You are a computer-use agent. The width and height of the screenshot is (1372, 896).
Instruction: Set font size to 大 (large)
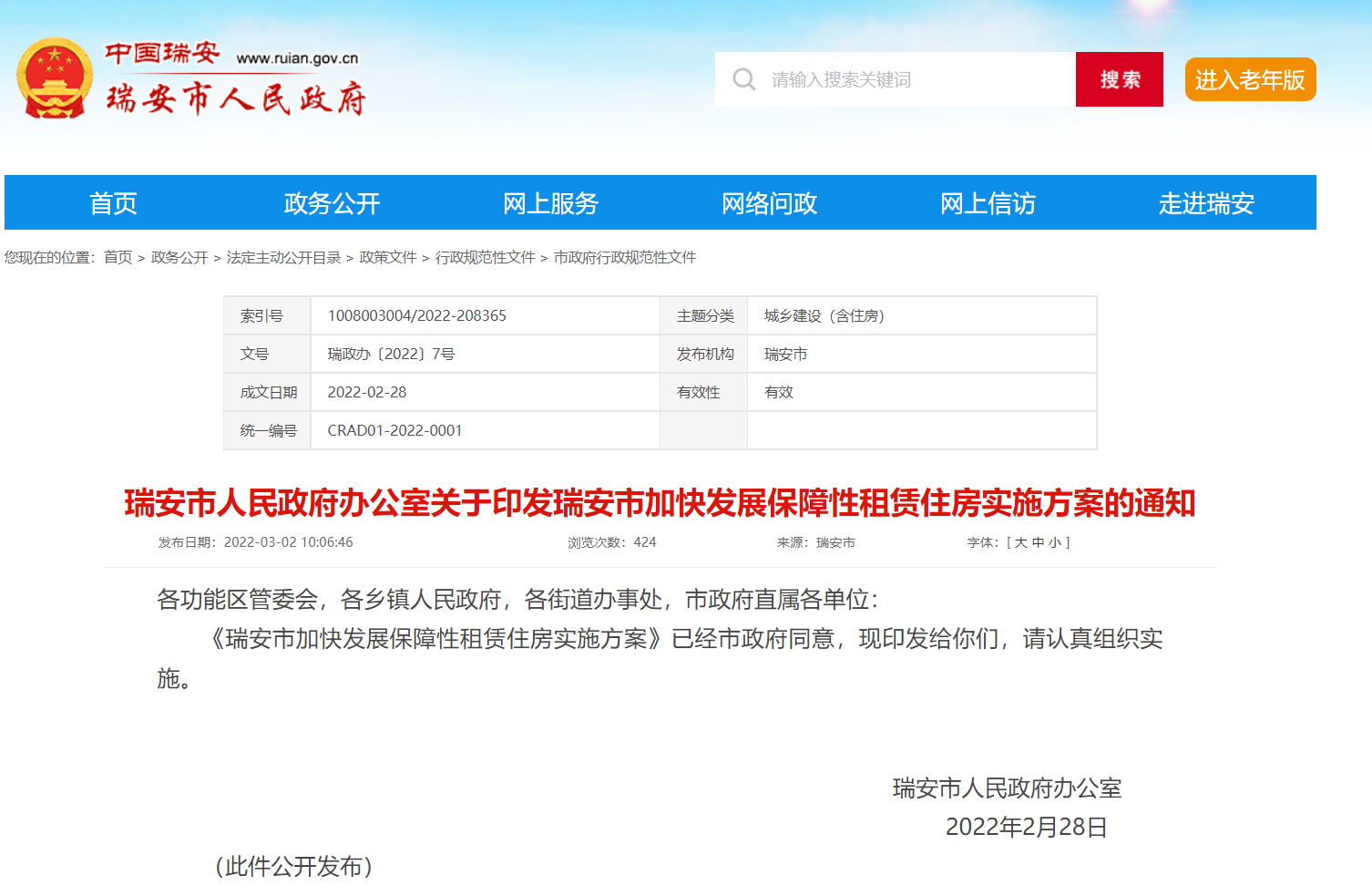[x=1021, y=542]
